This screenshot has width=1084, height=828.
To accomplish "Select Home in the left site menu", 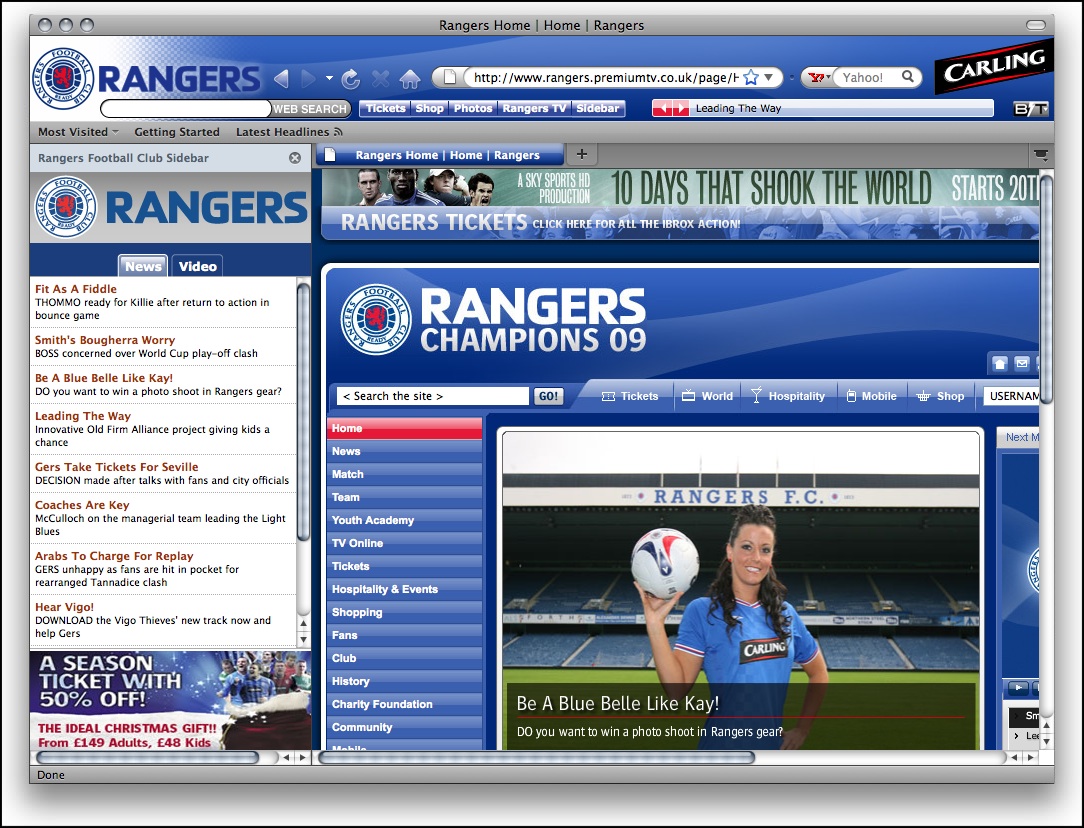I will (x=404, y=429).
